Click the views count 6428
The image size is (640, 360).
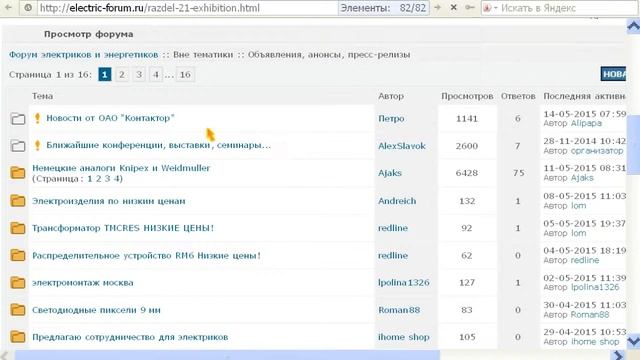point(467,173)
